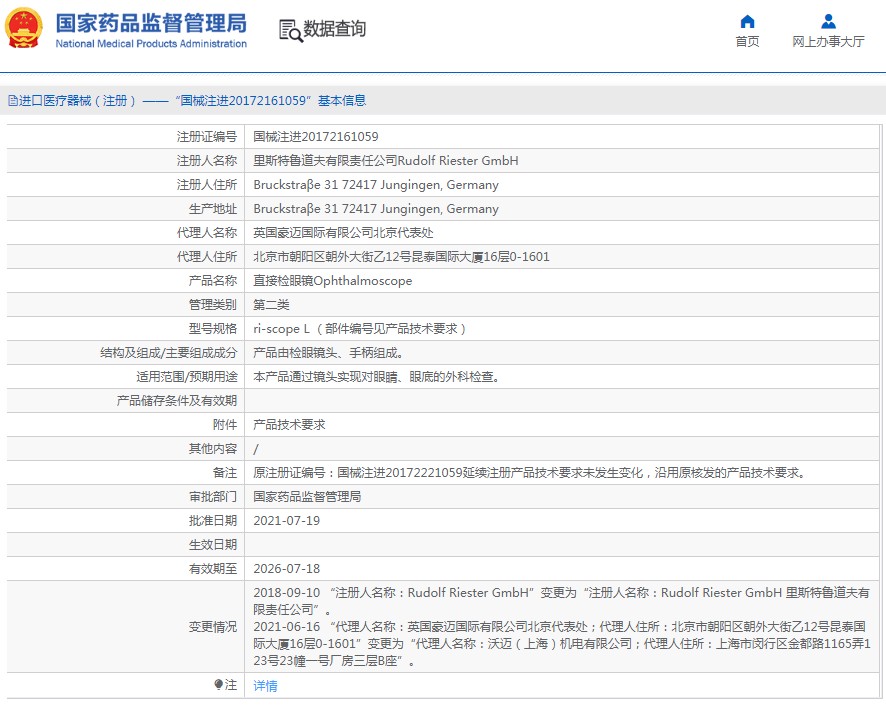Viewport: 886px width, 705px height.
Task: Click the 产品名称 row label
Action: 213,281
